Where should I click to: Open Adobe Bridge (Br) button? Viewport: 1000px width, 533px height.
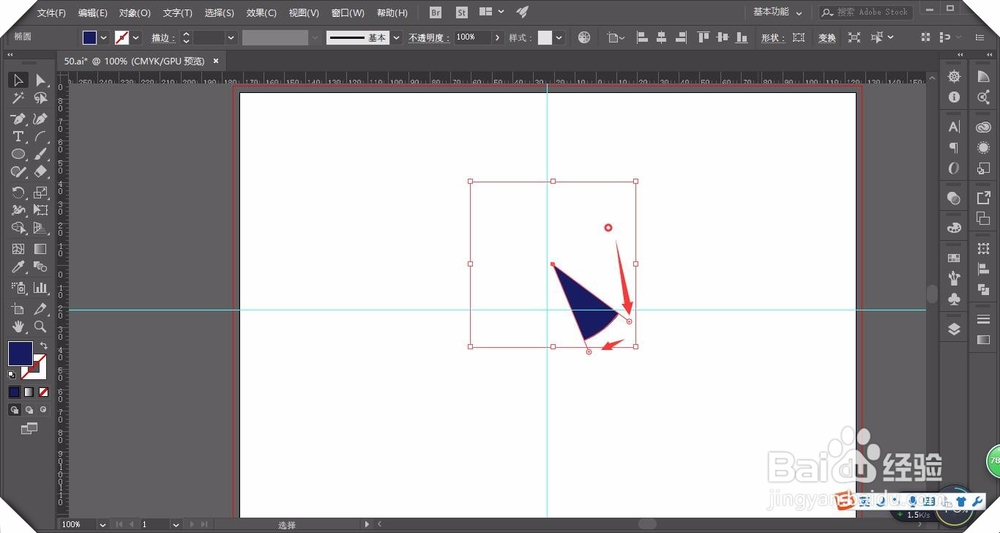pos(436,12)
